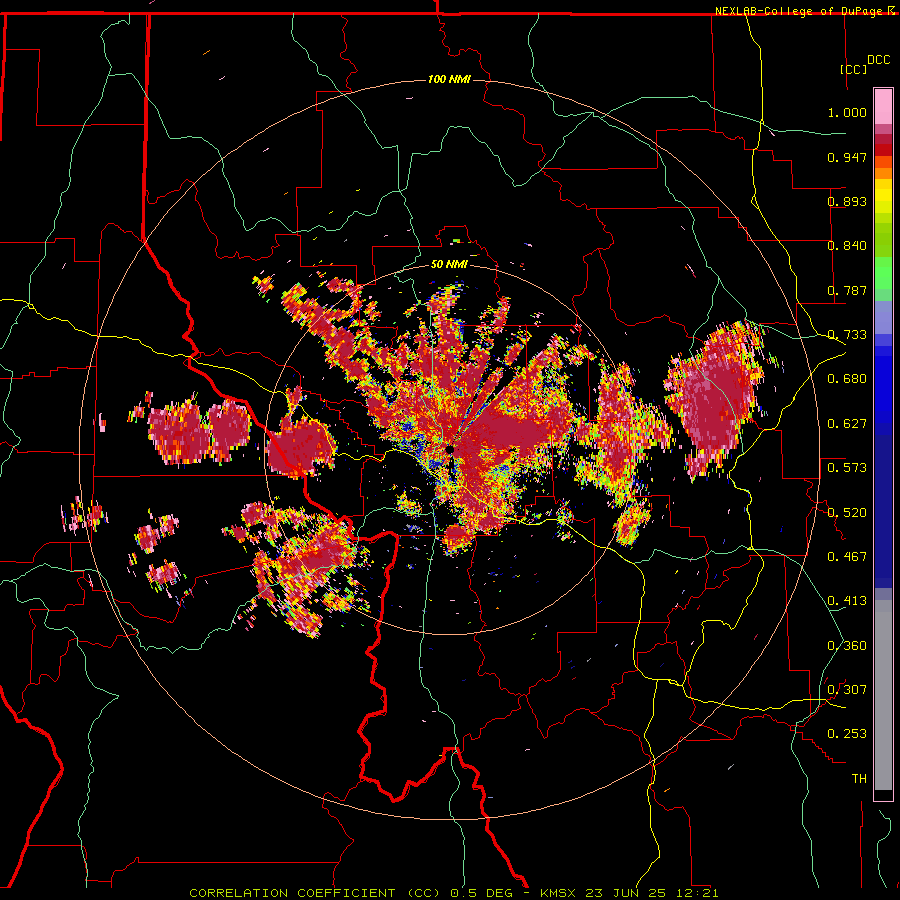Click the 0.787 color scale value
900x900 pixels.
[847, 290]
